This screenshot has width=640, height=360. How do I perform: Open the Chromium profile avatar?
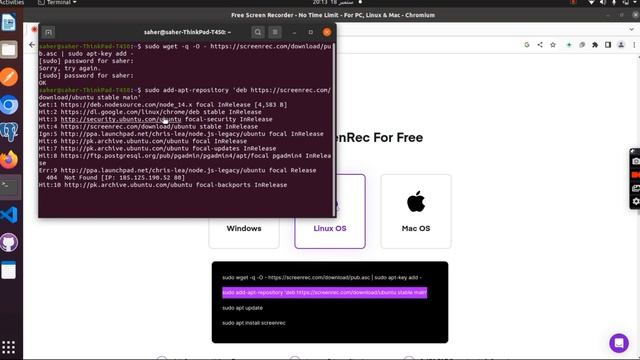pos(621,45)
